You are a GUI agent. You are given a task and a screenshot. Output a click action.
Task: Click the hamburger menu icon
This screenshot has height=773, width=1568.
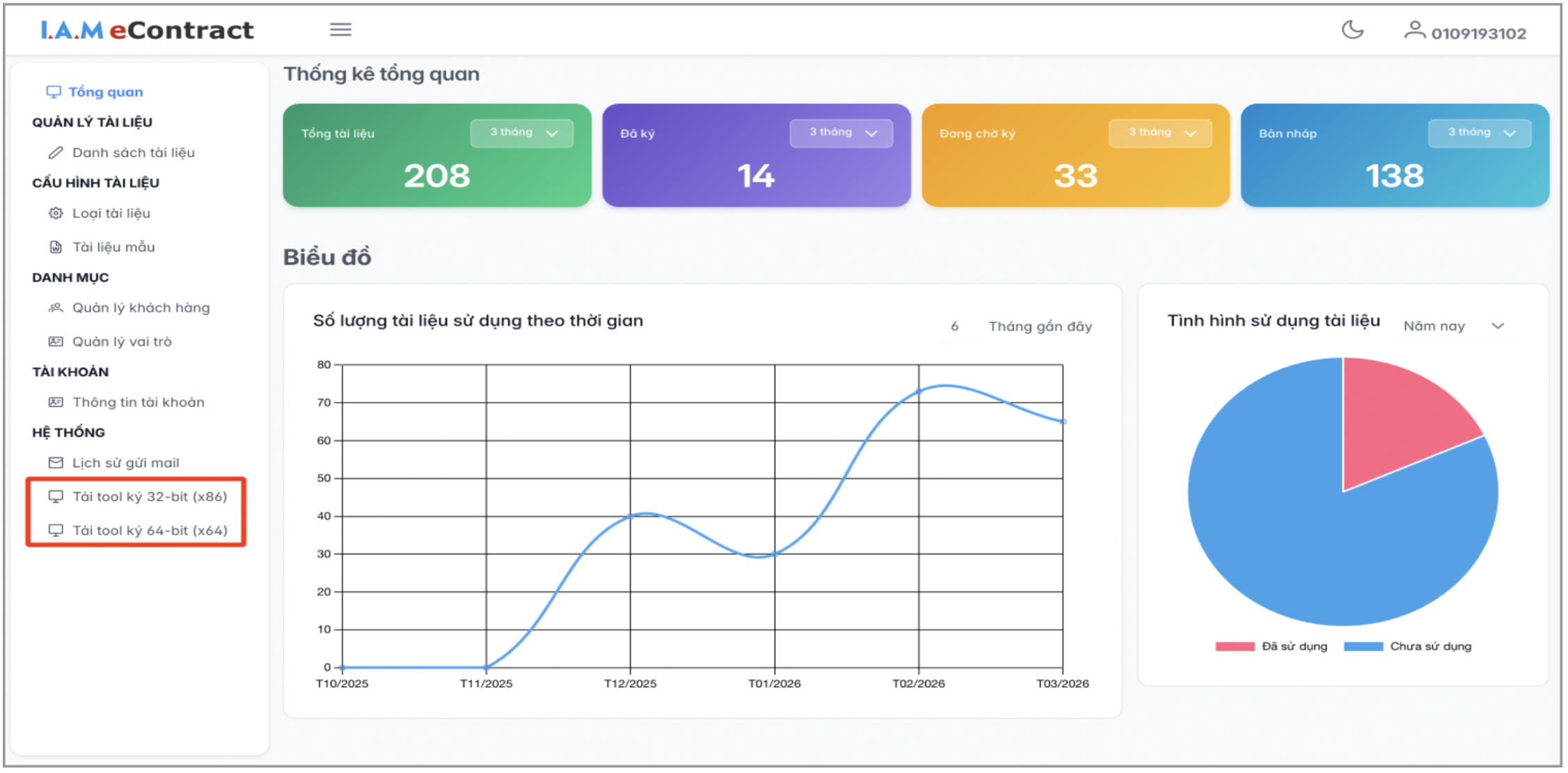(340, 30)
